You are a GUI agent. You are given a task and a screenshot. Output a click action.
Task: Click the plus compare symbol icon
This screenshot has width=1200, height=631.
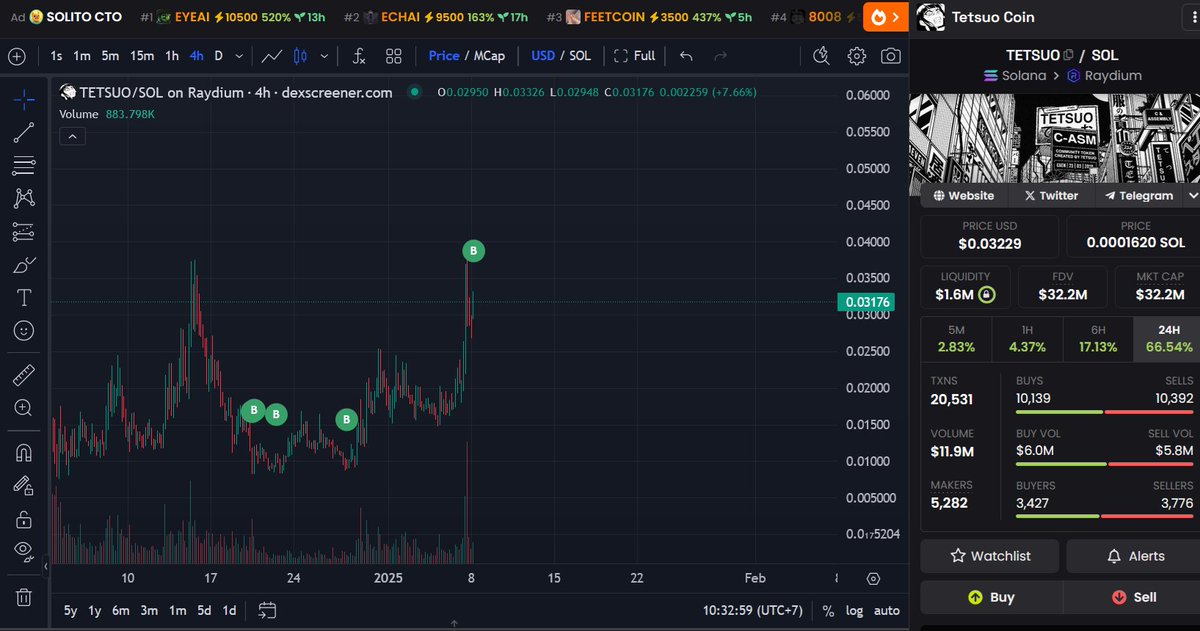17,56
